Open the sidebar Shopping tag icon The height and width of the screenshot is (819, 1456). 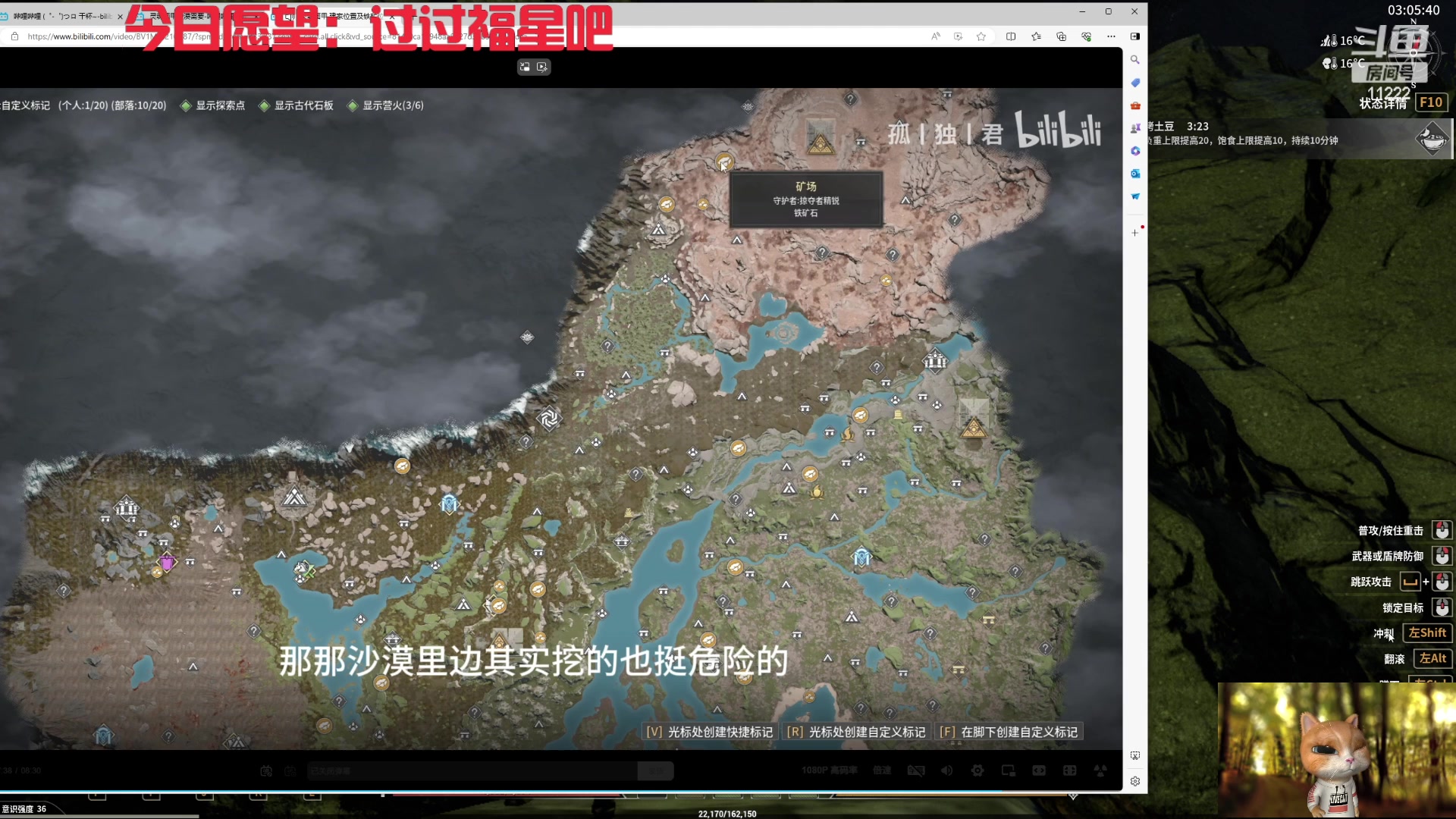coord(1135,83)
